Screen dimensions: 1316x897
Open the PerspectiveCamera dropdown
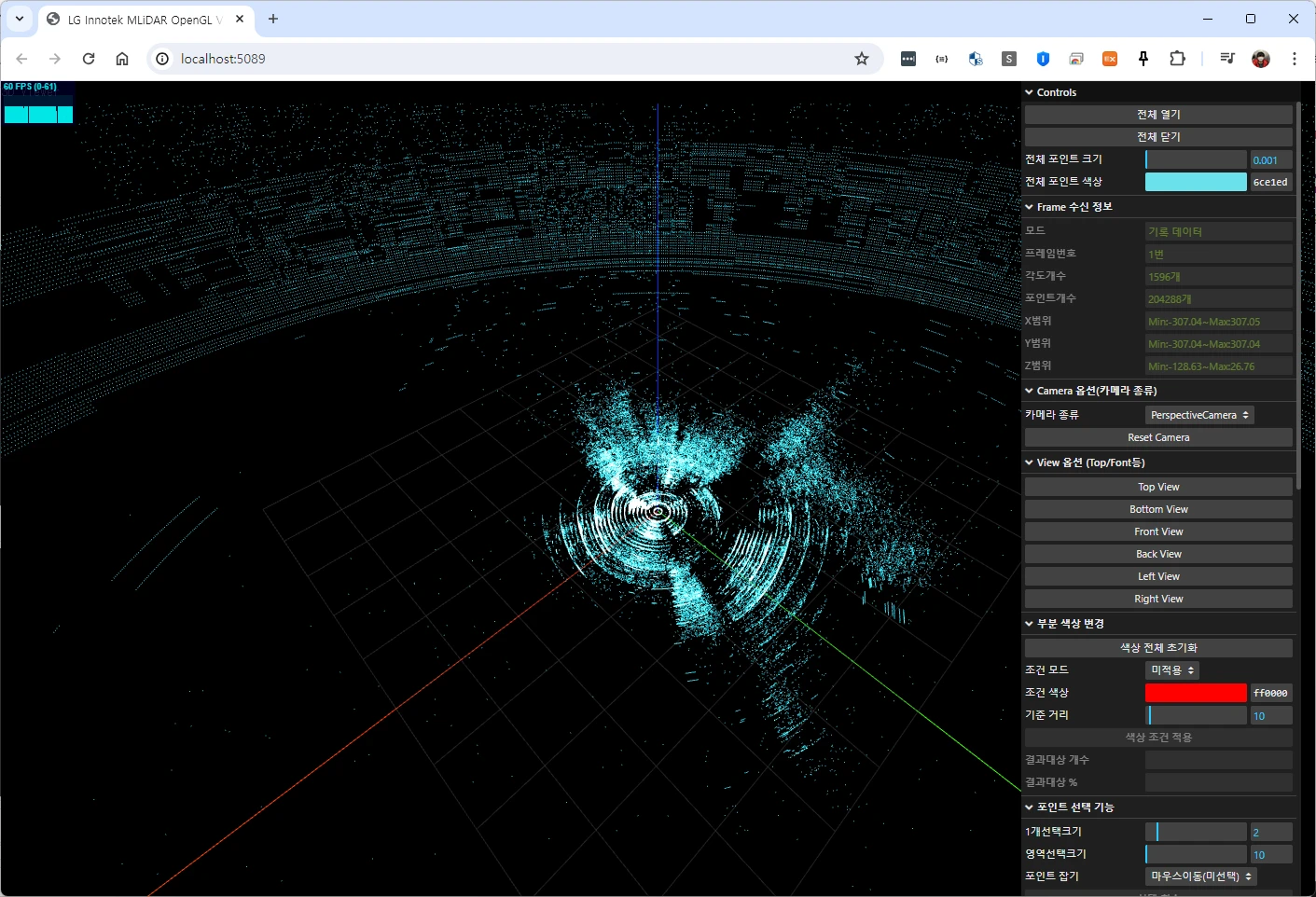tap(1199, 415)
